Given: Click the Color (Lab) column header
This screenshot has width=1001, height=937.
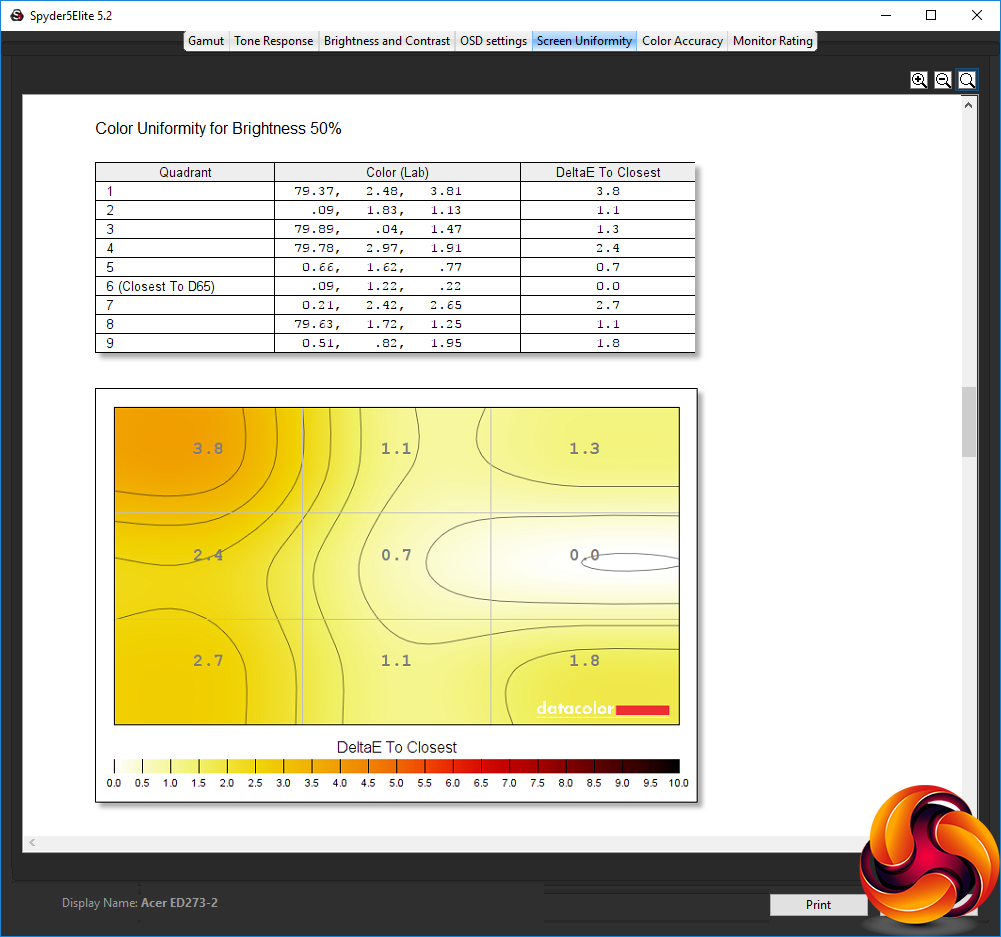Looking at the screenshot, I should coord(397,172).
